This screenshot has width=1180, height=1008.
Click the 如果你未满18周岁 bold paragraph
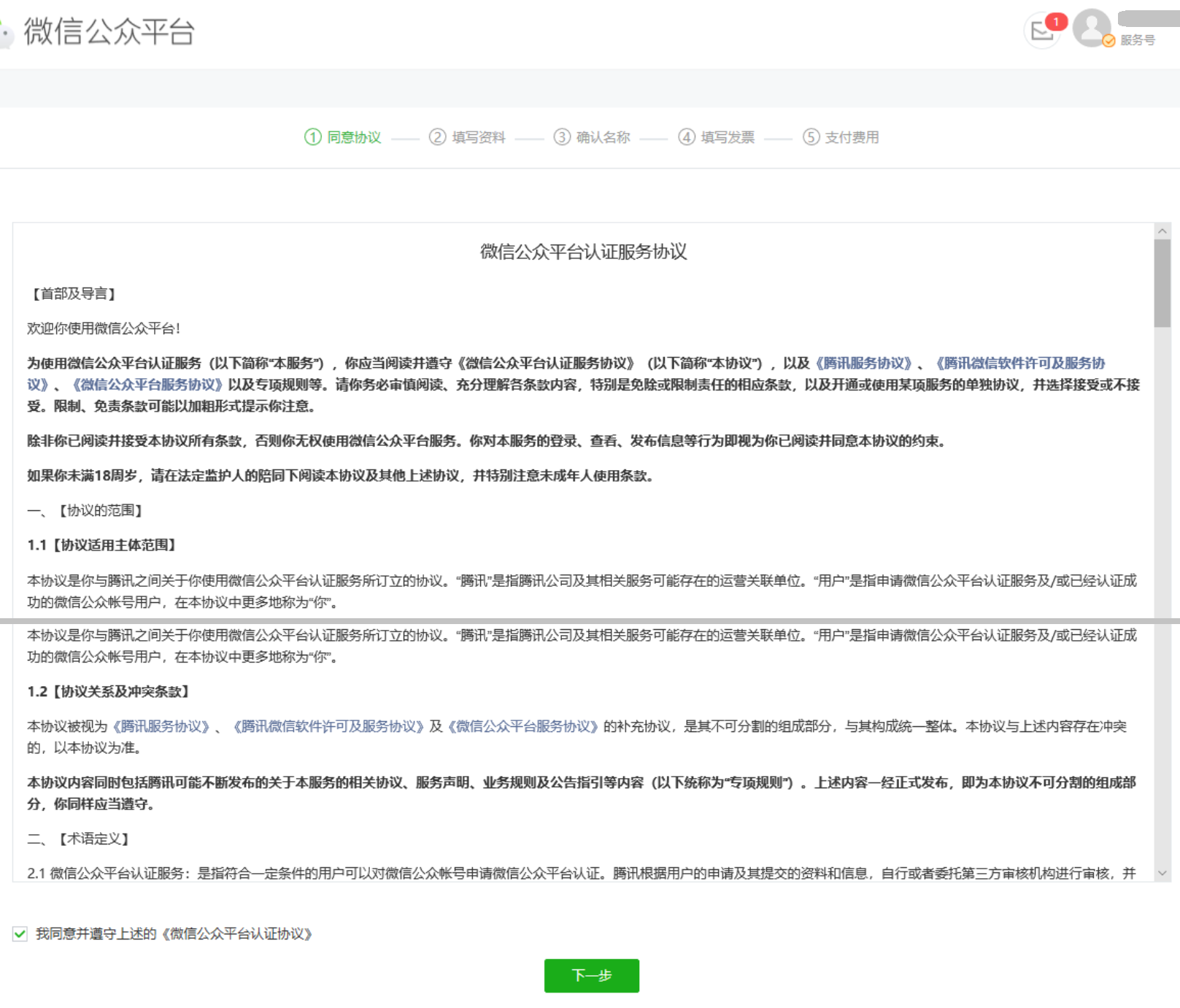tap(341, 476)
